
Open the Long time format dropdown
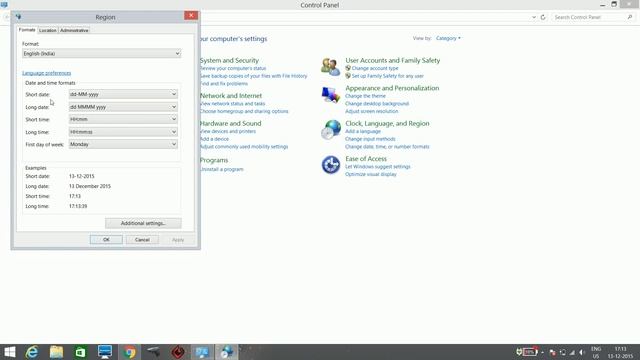click(123, 132)
